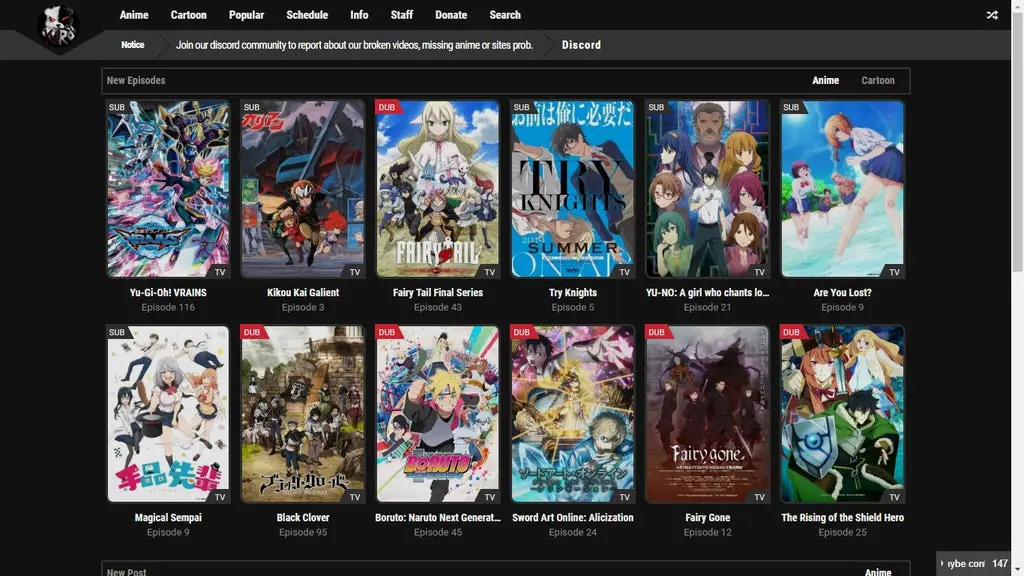Open the Schedule page
1024x576 pixels.
pos(307,14)
